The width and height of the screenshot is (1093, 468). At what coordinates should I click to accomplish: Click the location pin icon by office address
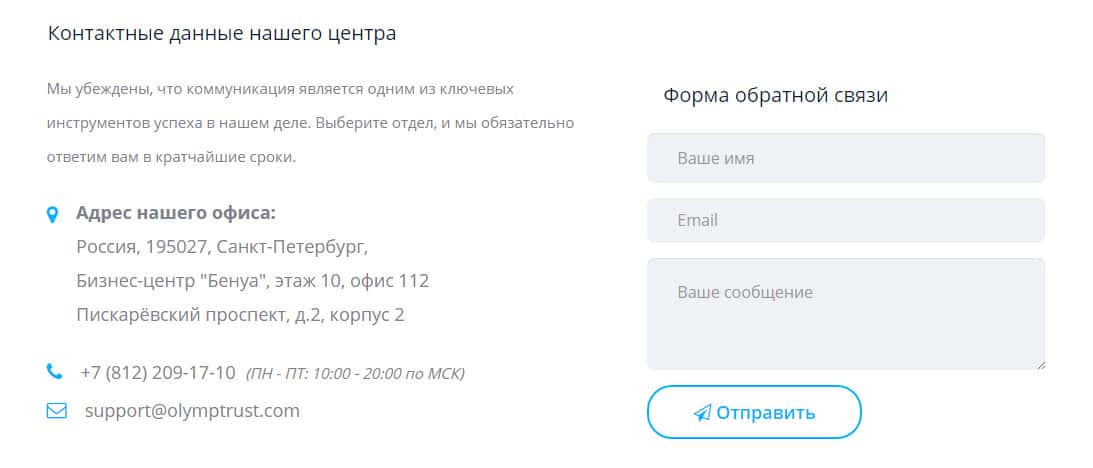[53, 214]
